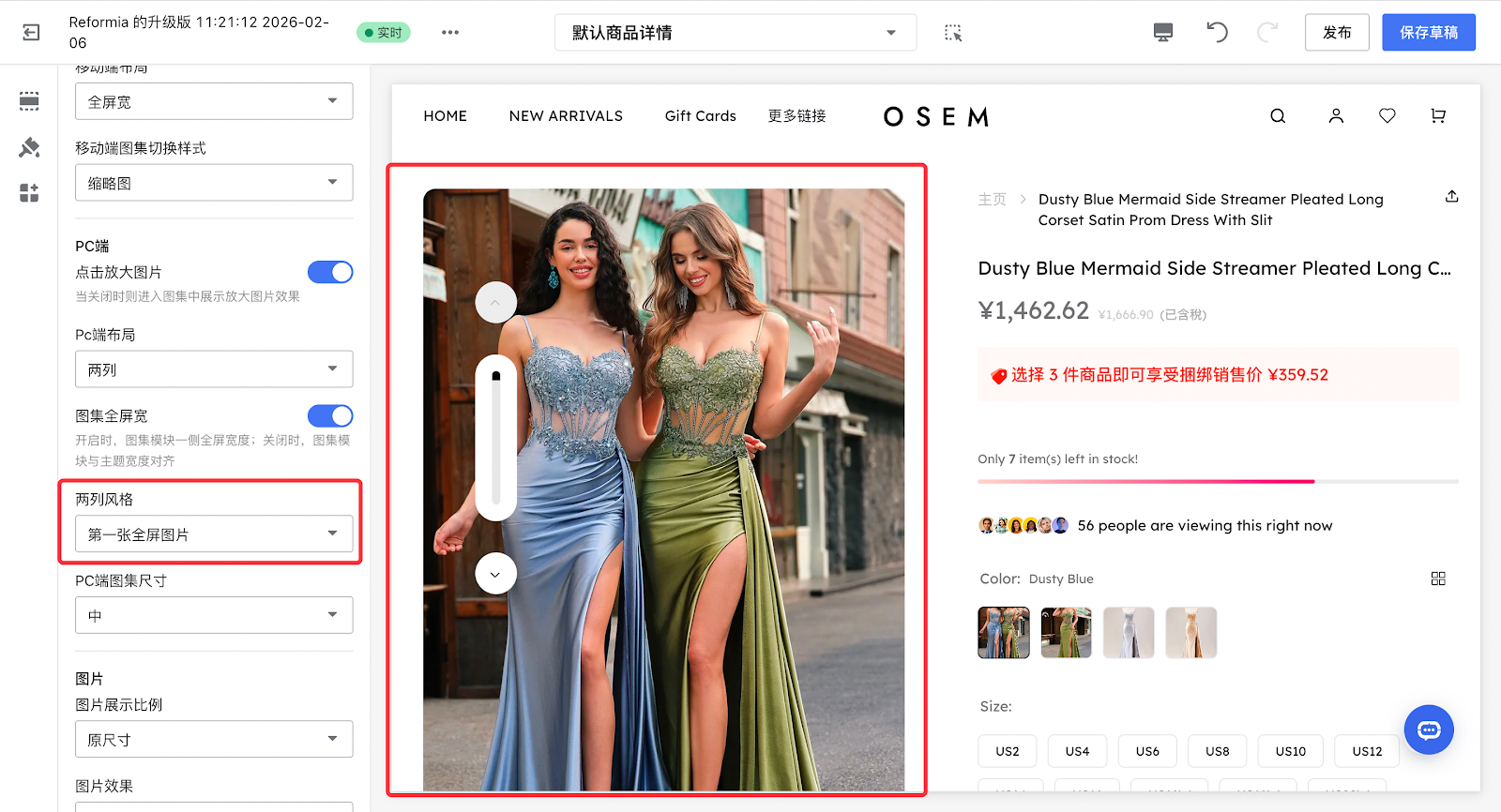Open the Pc端布局 dropdown showing 两列
The image size is (1501, 812).
tap(214, 369)
